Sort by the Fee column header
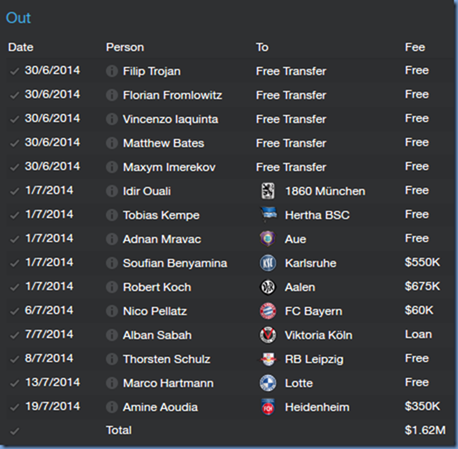This screenshot has width=458, height=449. [415, 47]
